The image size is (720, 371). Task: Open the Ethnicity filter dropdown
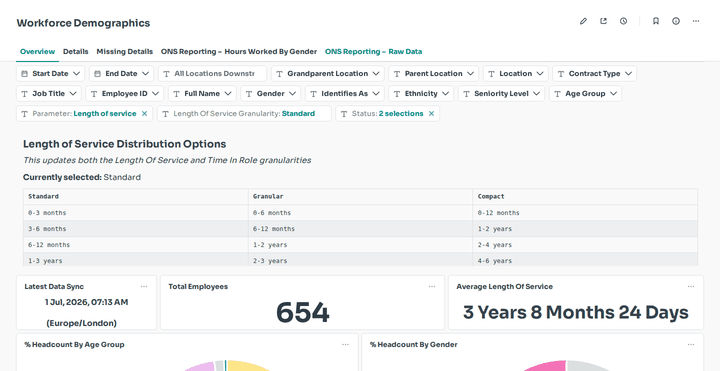click(421, 94)
